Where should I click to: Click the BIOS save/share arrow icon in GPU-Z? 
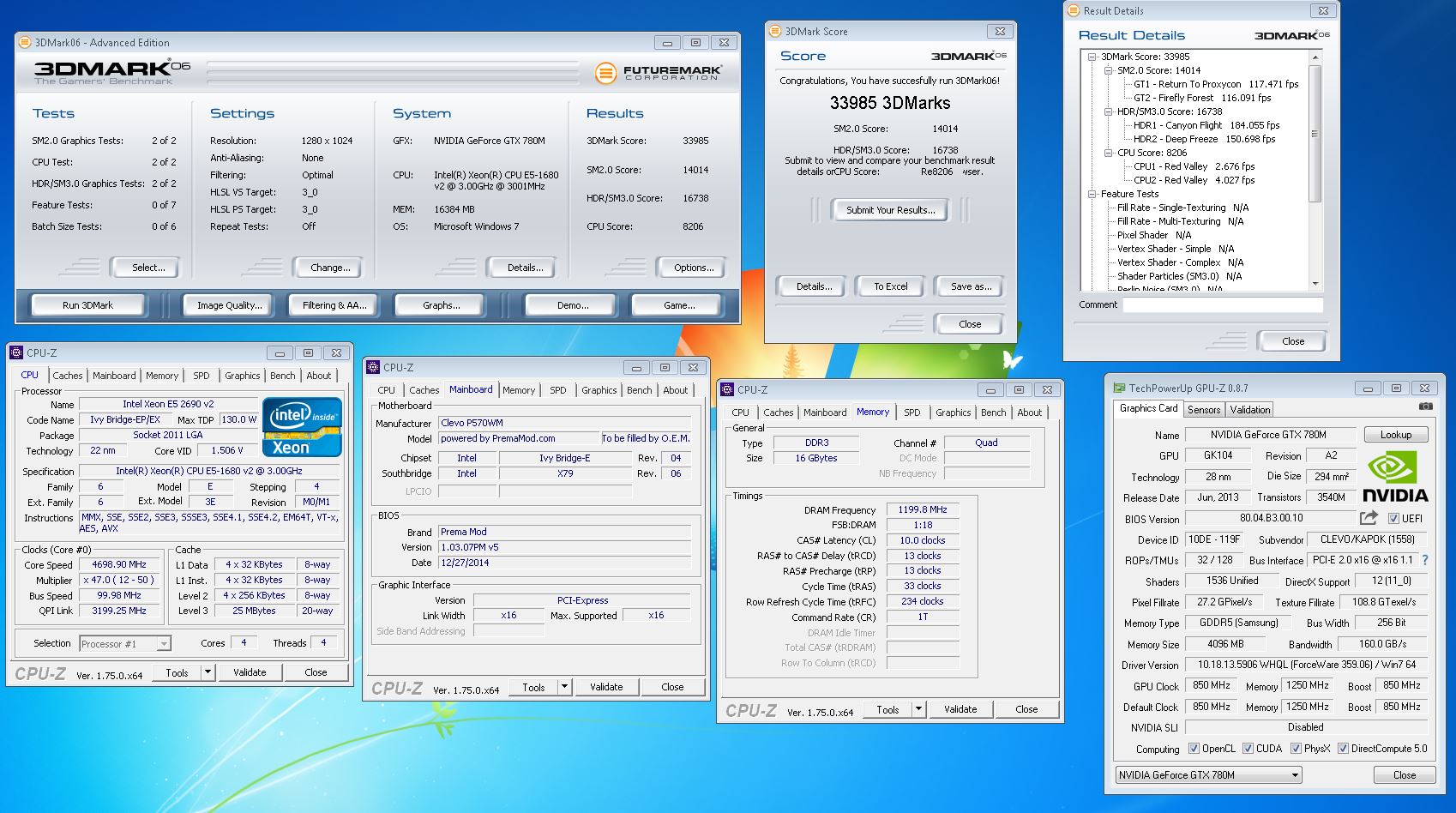coord(1369,517)
